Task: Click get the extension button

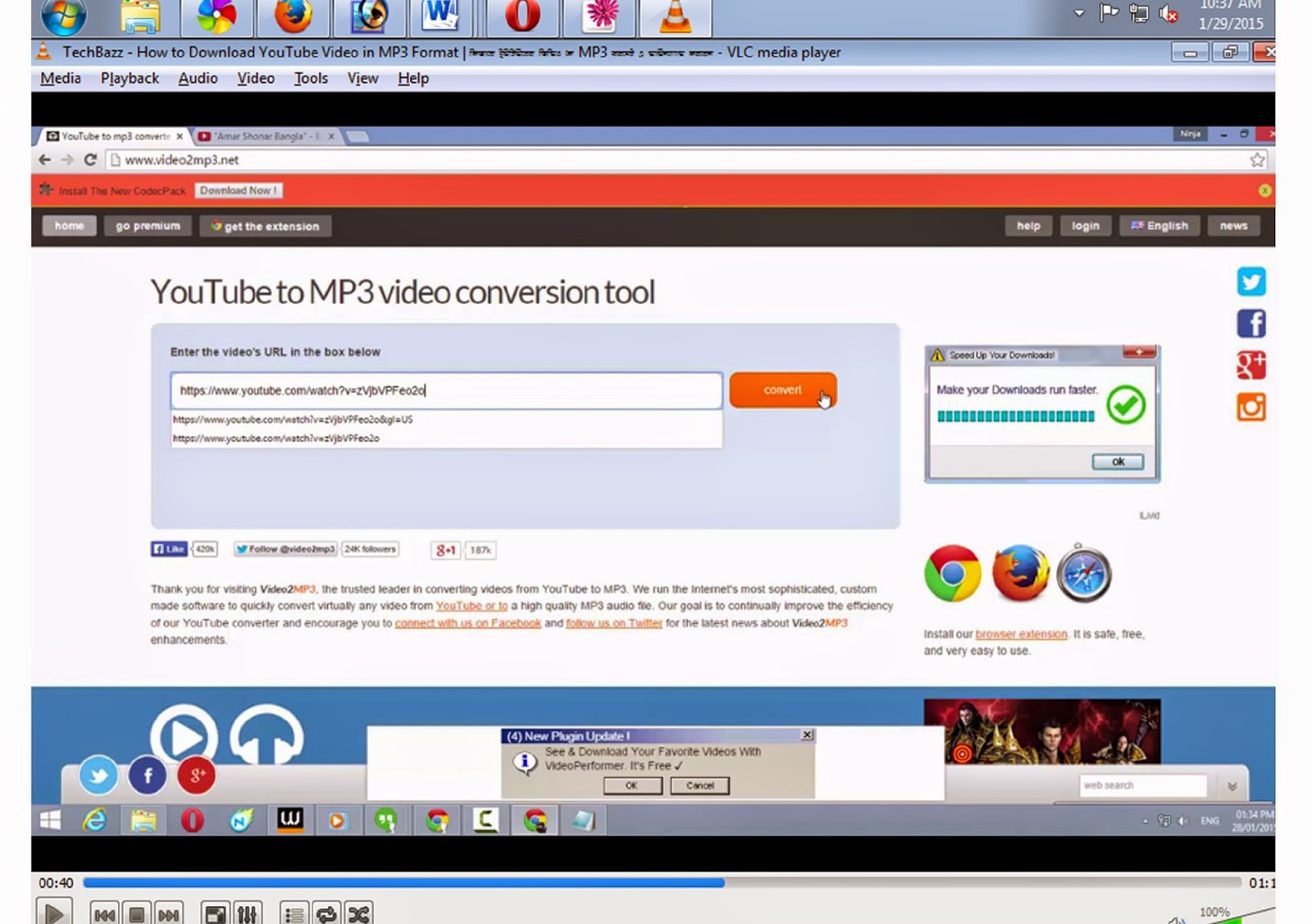Action: tap(265, 226)
